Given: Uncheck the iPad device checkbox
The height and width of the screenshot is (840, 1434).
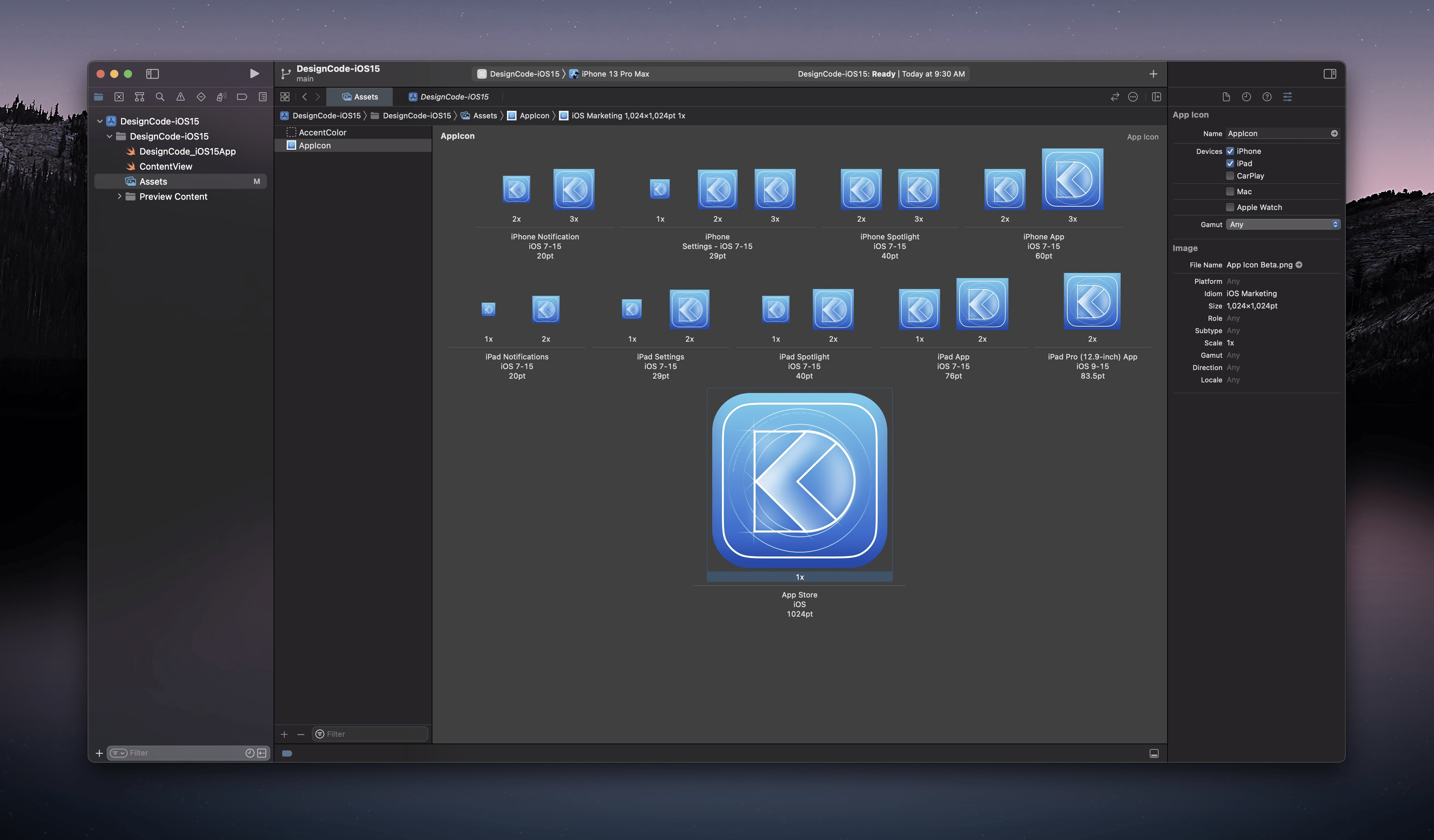Looking at the screenshot, I should [x=1230, y=163].
